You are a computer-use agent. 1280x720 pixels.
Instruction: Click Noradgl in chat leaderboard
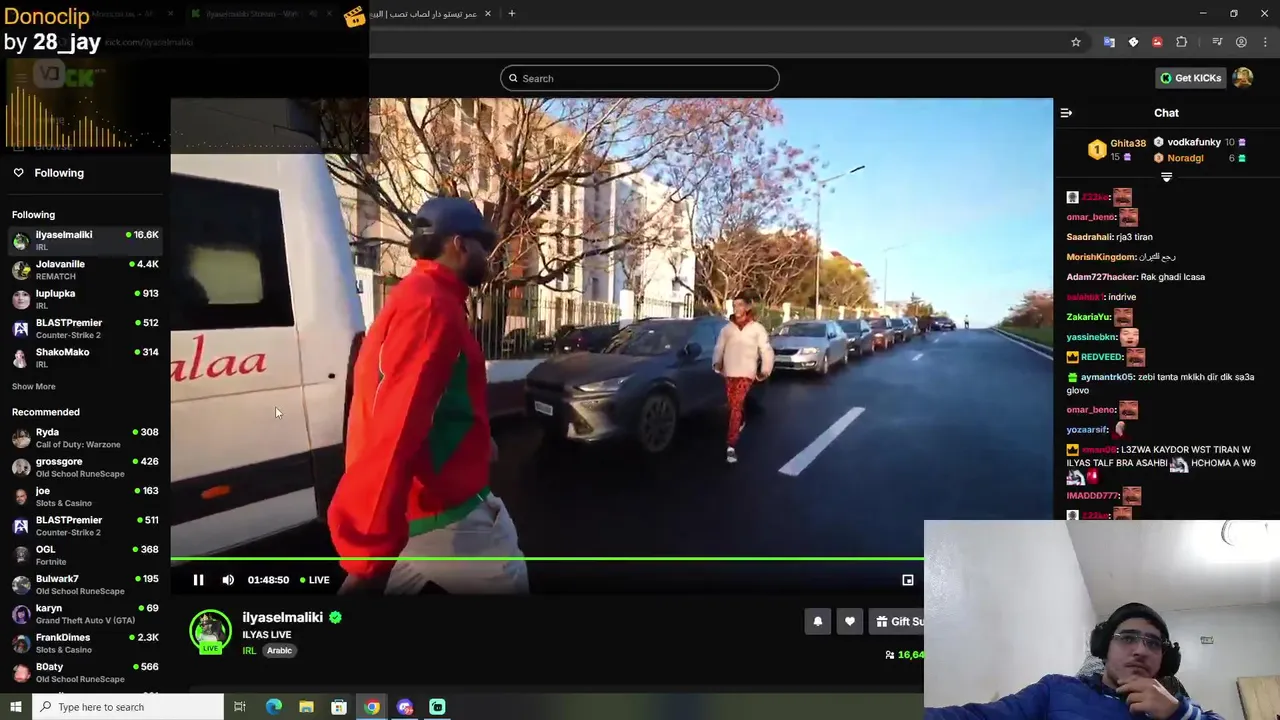[x=1185, y=158]
